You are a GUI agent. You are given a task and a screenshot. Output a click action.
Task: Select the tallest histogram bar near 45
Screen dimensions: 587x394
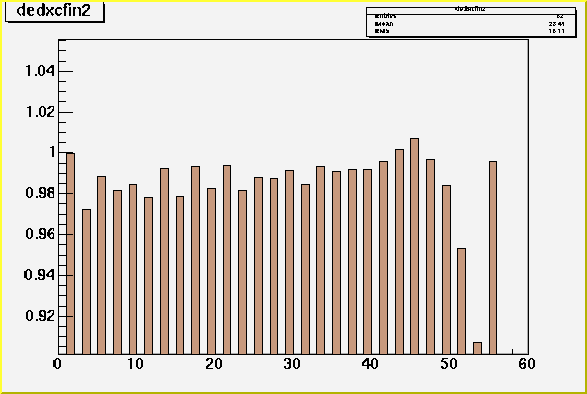(414, 246)
